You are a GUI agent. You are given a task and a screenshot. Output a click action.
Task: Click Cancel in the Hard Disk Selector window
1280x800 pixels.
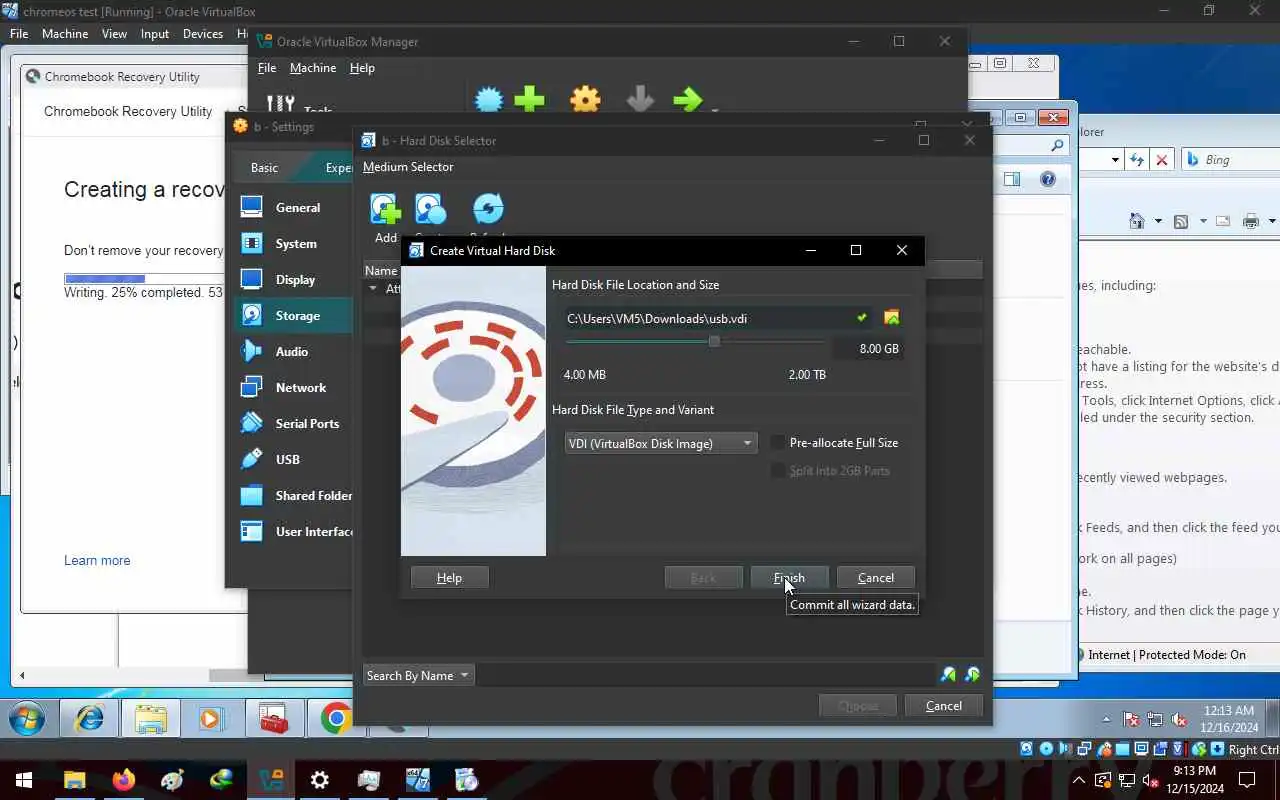click(944, 706)
